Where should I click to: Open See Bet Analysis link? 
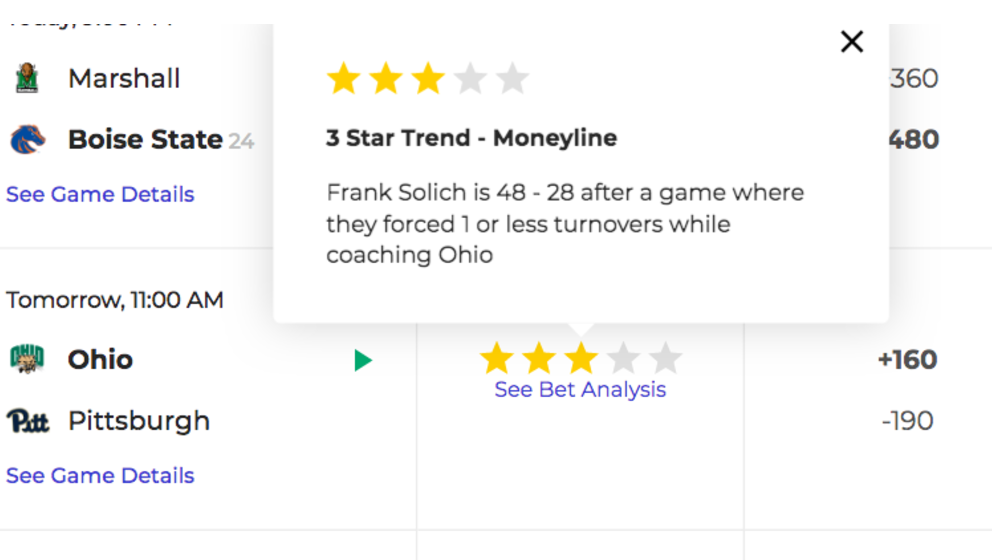580,390
